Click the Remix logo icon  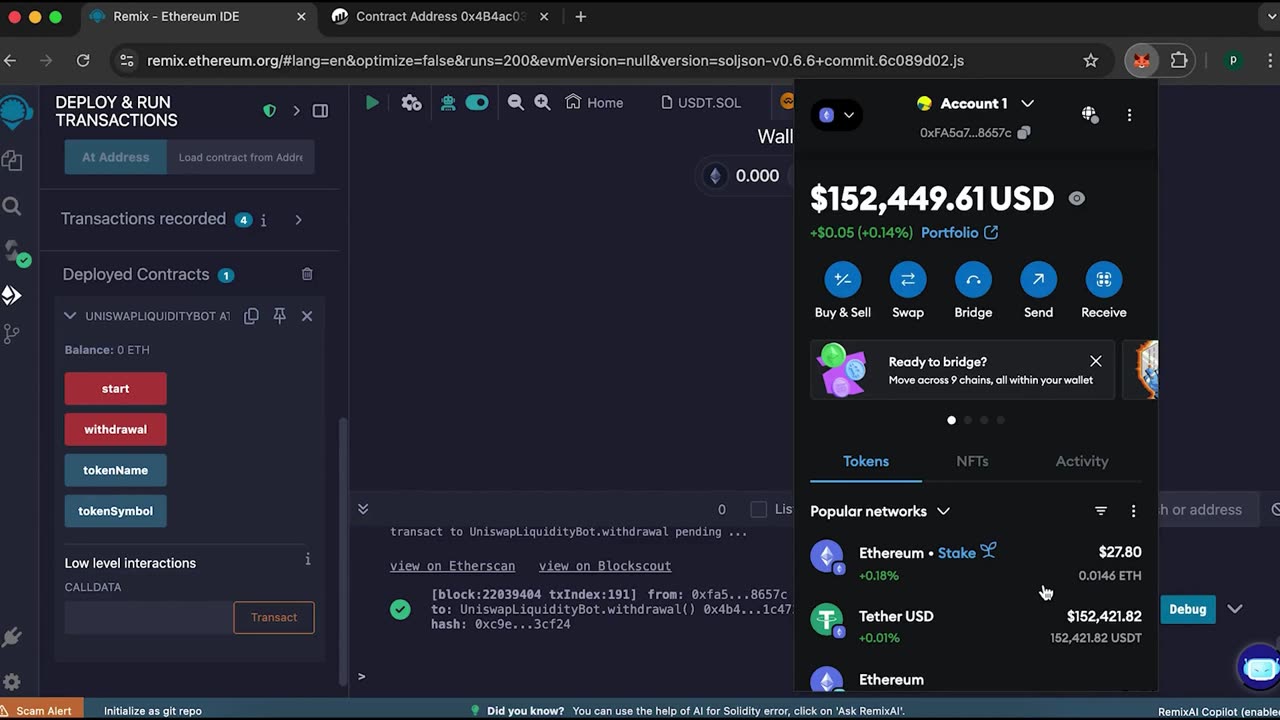15,112
